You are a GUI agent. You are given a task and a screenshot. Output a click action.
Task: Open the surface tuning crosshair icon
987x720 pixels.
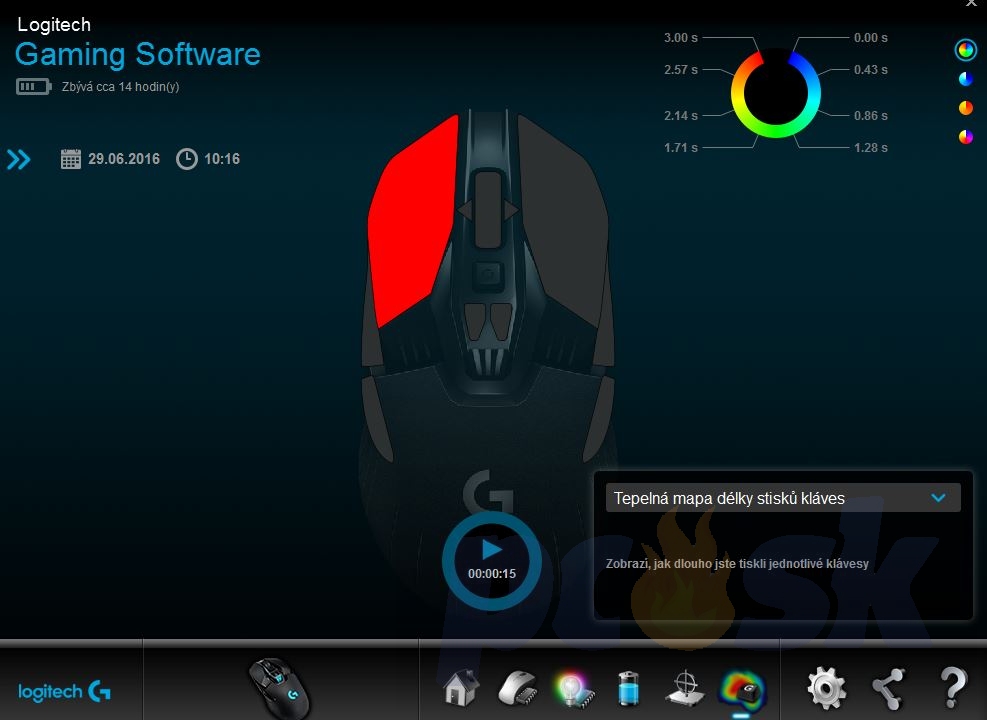click(685, 688)
